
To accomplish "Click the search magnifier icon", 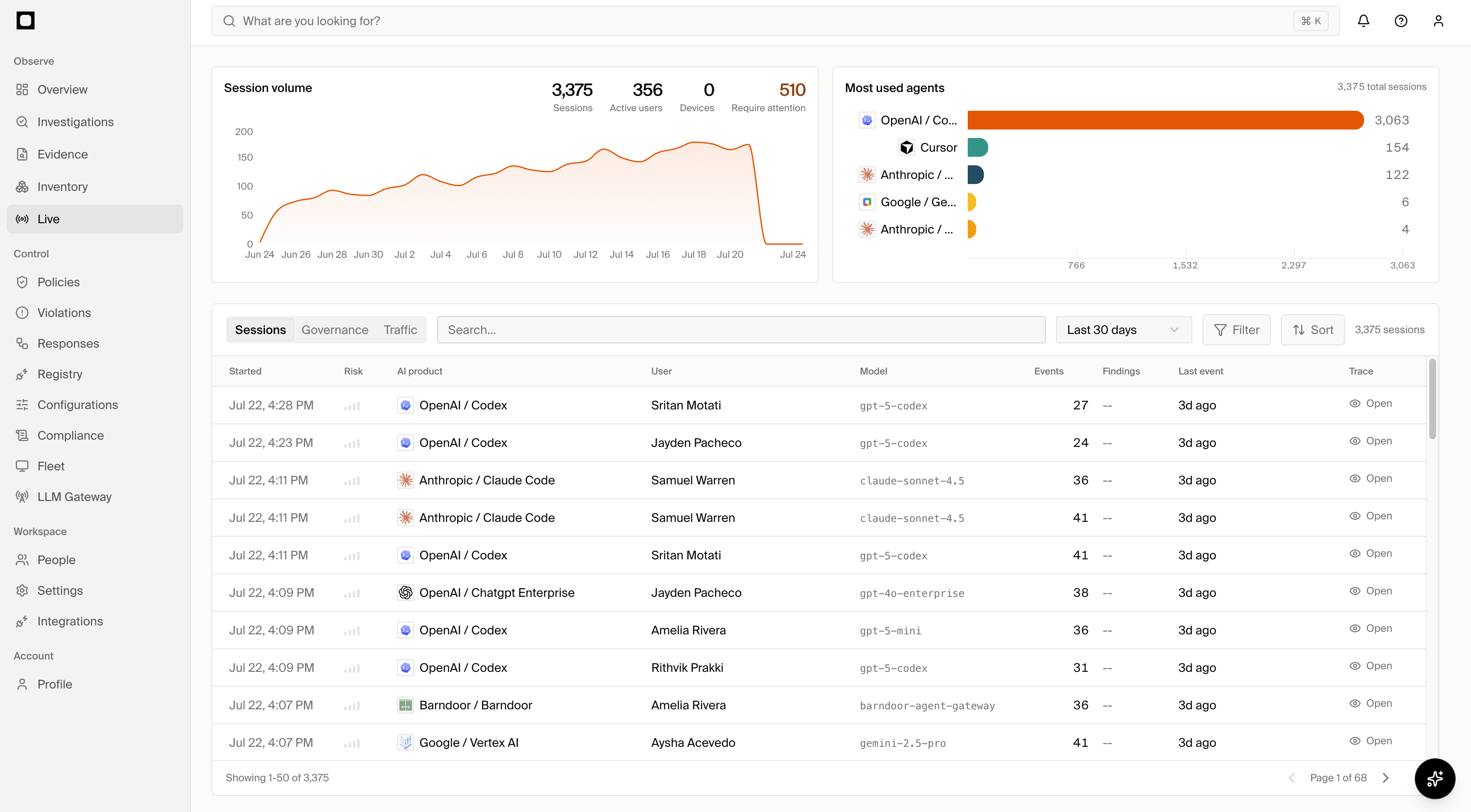I will (229, 21).
